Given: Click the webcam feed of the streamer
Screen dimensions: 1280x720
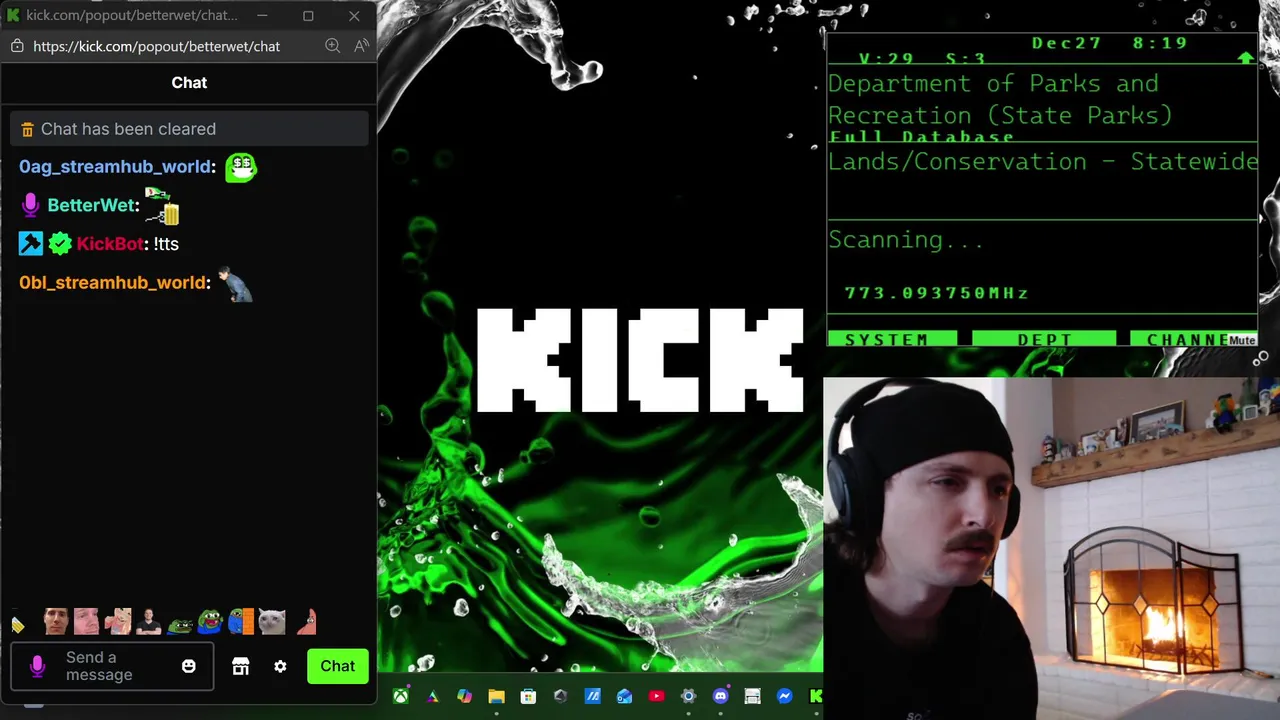Looking at the screenshot, I should (x=1051, y=548).
